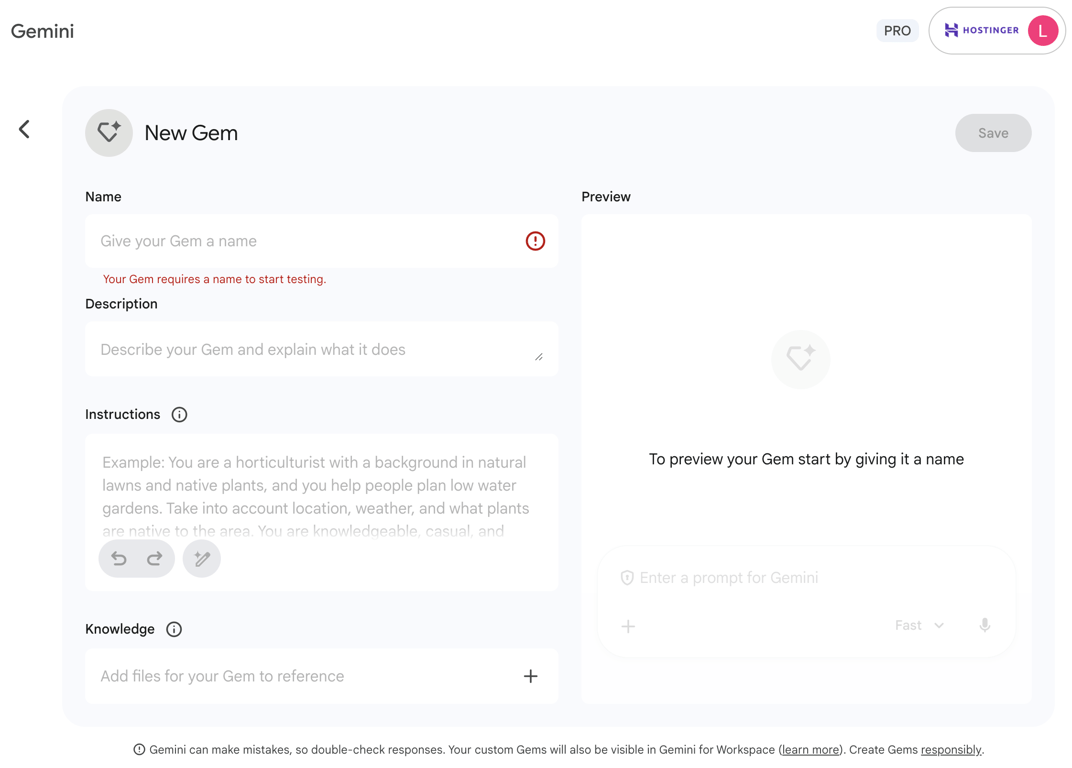Click the PRO badge in the header
Viewport: 1072px width, 768px height.
pos(897,30)
